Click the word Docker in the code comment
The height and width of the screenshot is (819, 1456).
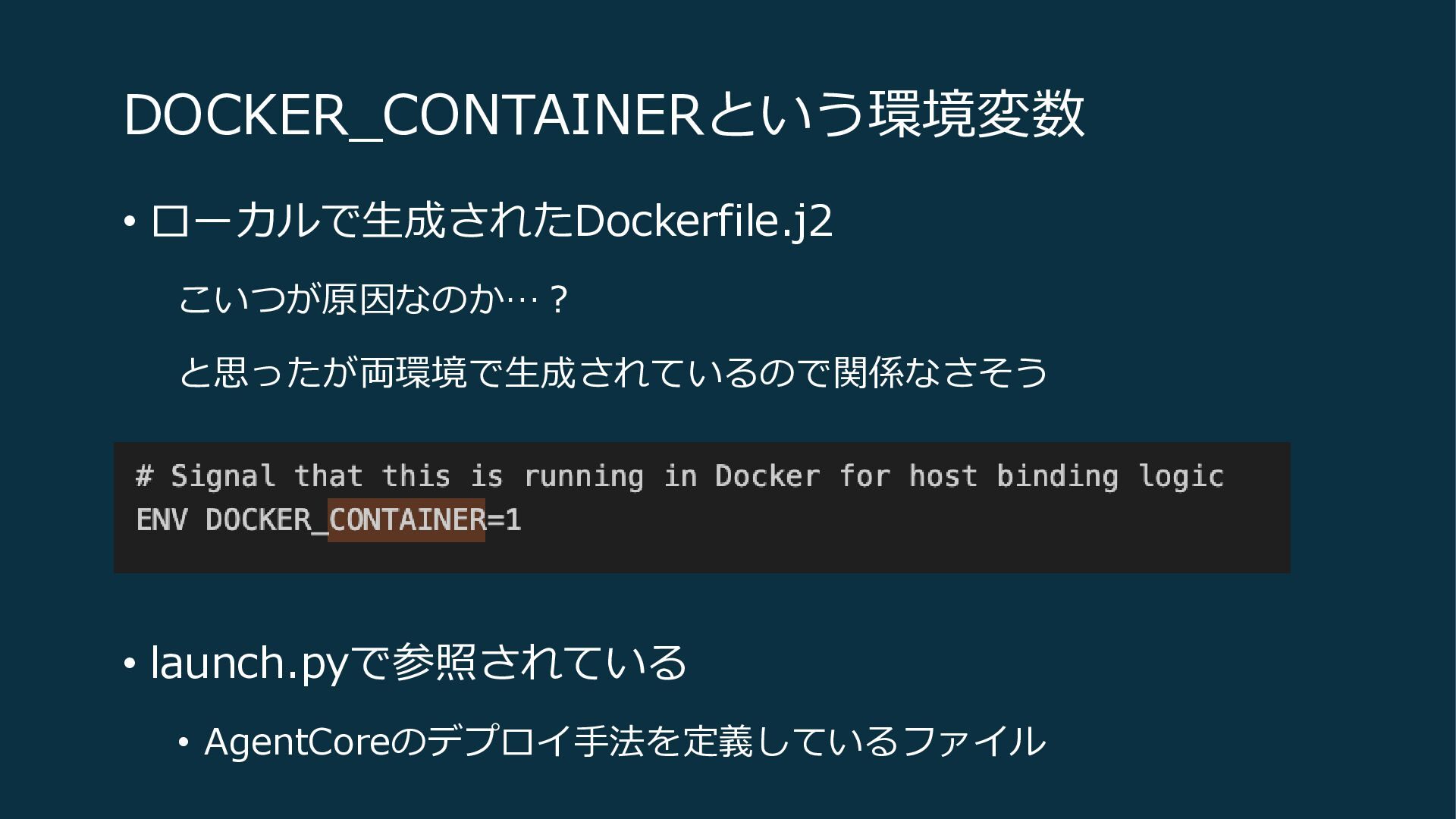click(767, 476)
